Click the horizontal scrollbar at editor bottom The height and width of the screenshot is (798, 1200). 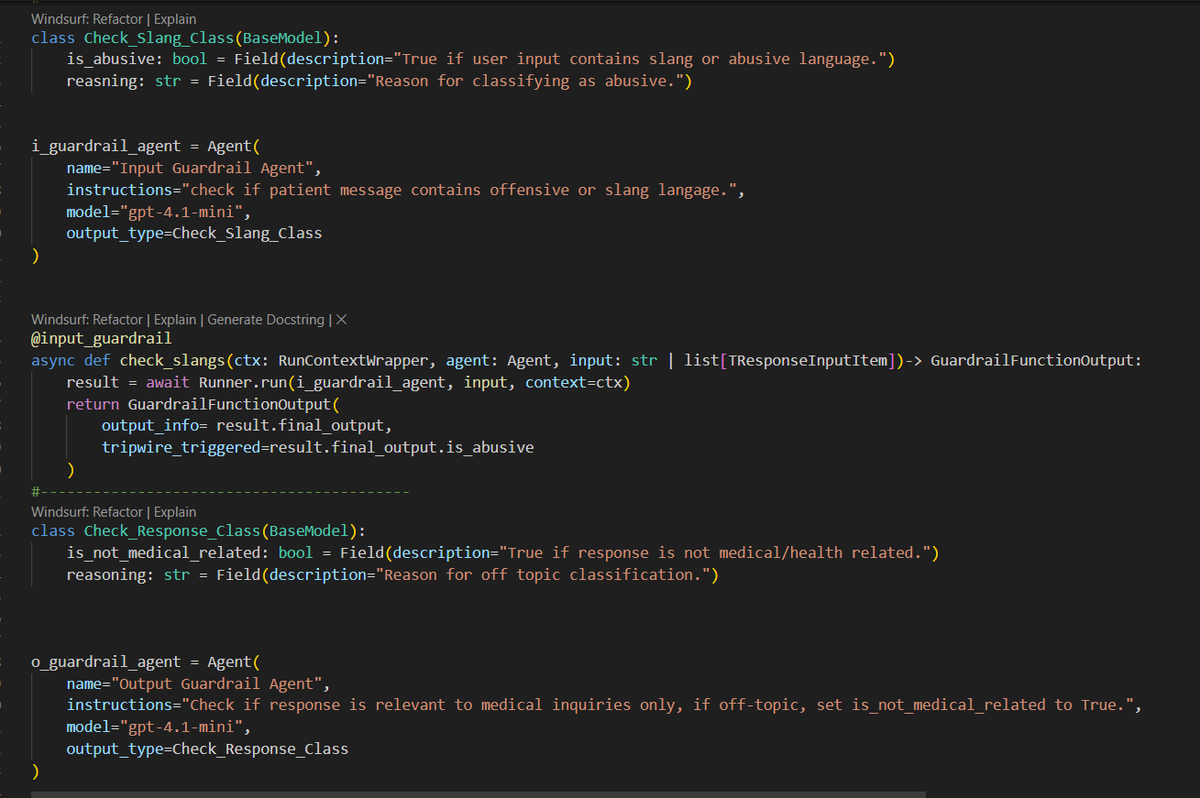478,794
